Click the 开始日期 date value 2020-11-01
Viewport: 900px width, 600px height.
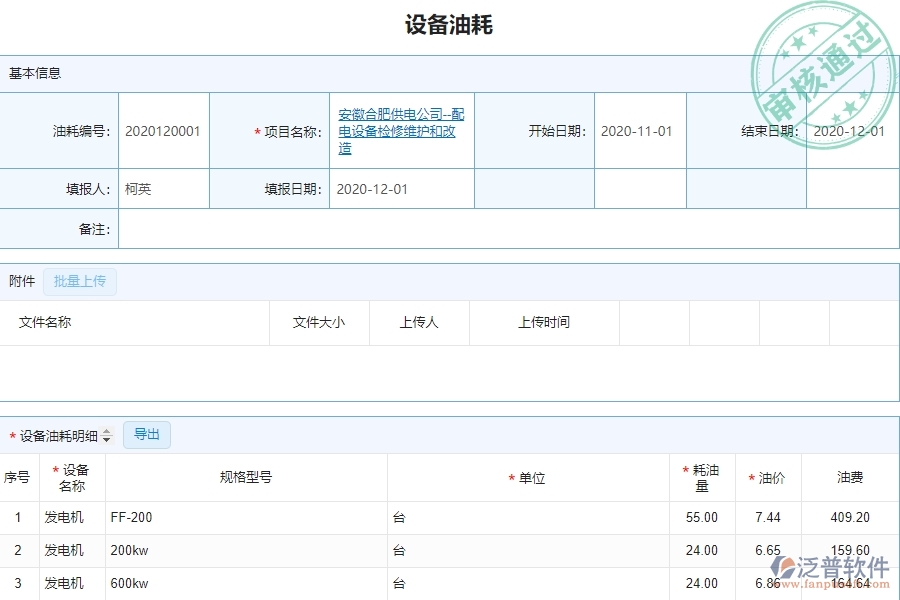(x=637, y=129)
